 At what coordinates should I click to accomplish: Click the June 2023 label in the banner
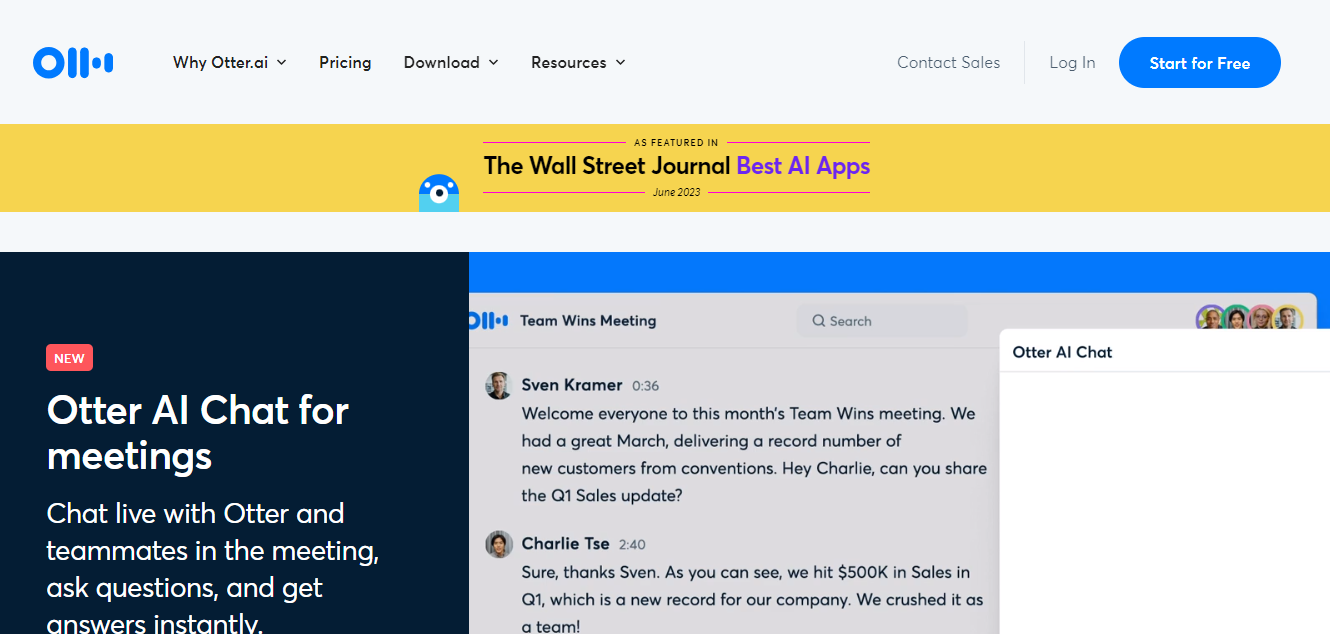pos(677,192)
